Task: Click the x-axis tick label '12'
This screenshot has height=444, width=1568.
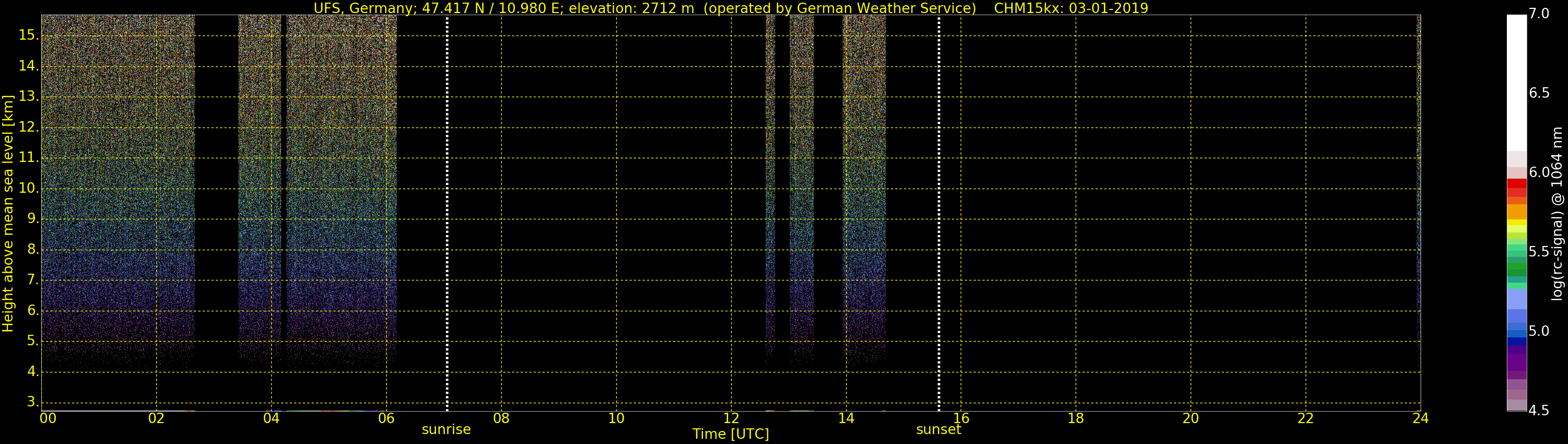Action: 731,418
